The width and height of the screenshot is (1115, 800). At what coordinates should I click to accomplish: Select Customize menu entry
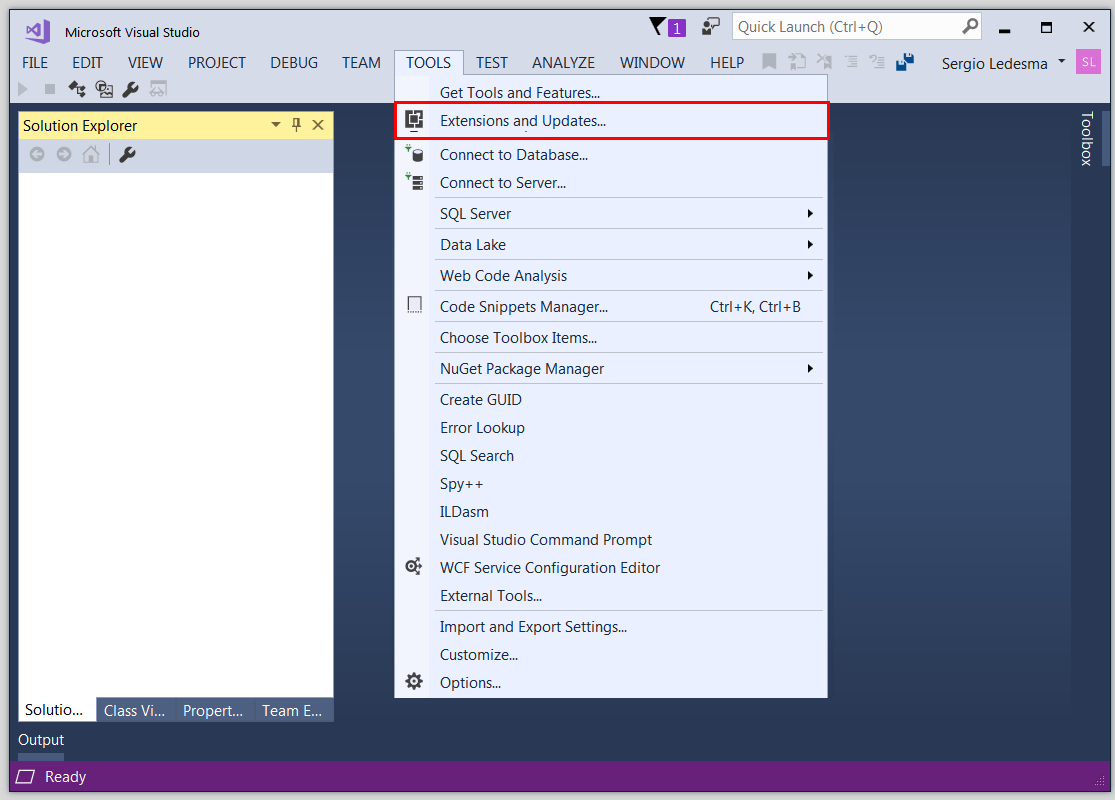tap(611, 654)
